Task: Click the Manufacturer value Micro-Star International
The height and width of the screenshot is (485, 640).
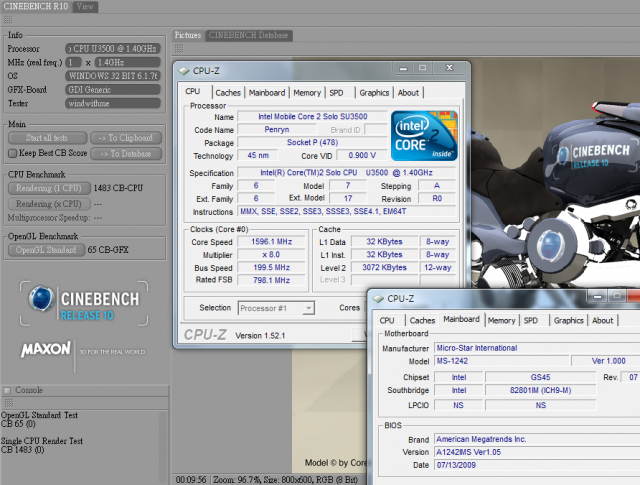Action: tap(537, 348)
